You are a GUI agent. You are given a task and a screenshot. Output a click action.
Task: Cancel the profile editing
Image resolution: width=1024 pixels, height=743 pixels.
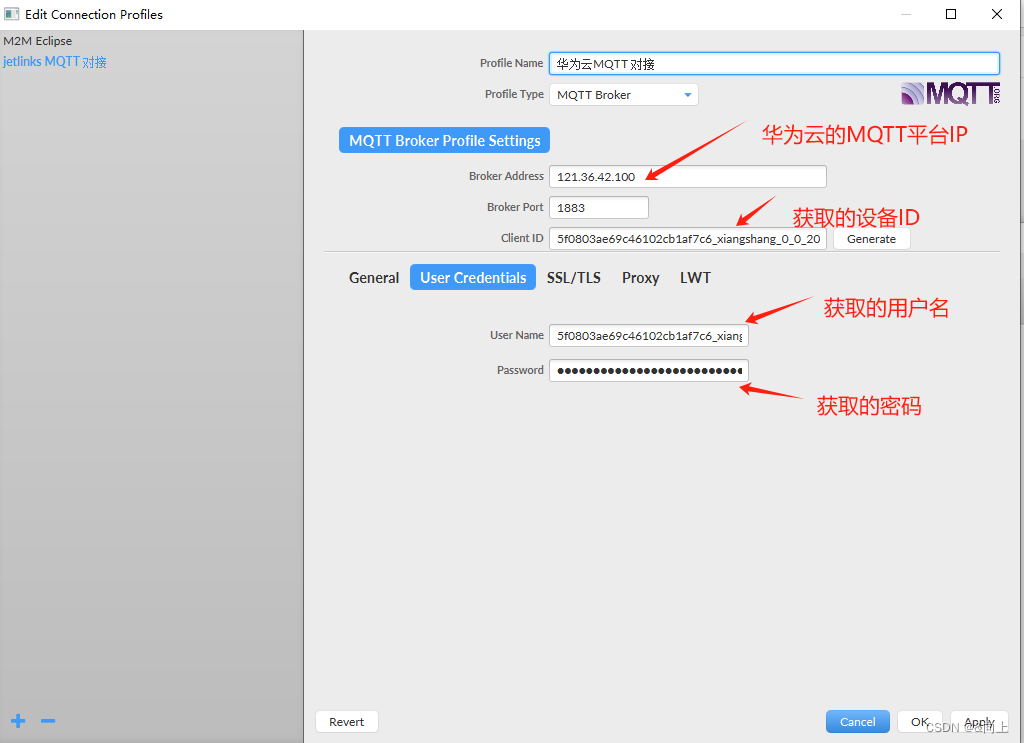(857, 721)
